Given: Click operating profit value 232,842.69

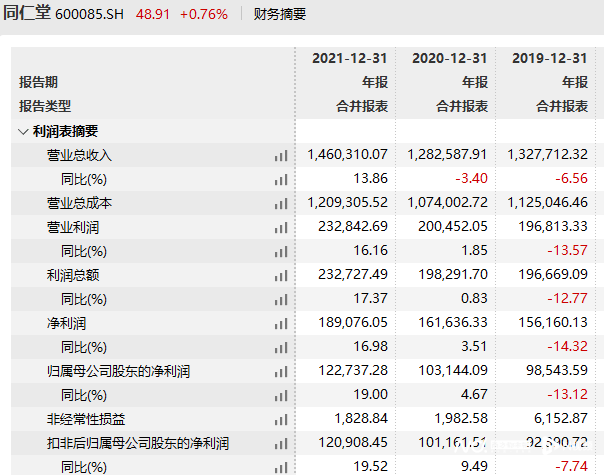Looking at the screenshot, I should (x=353, y=226).
